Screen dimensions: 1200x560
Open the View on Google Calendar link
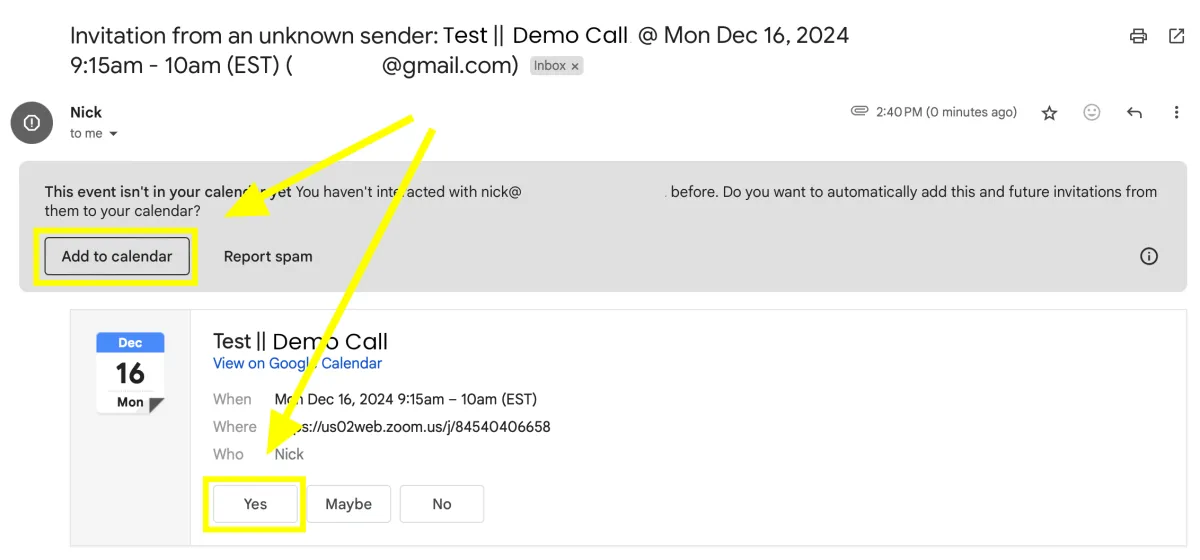[x=297, y=364]
